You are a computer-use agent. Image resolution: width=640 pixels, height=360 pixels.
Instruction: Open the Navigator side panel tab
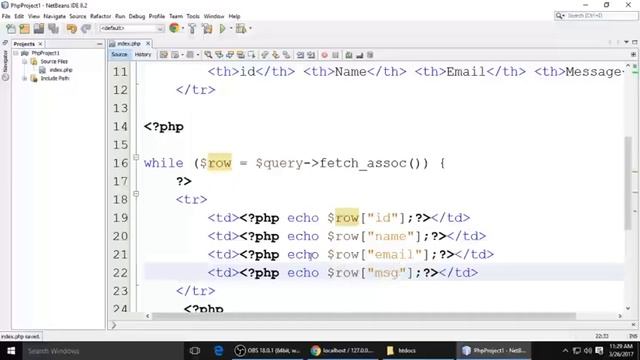point(5,65)
